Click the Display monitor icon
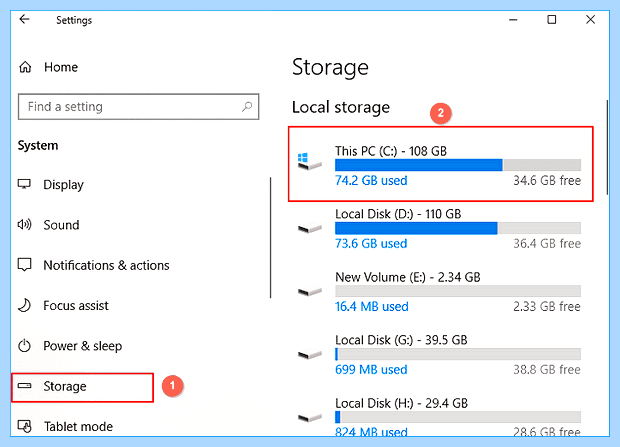Viewport: 620px width, 447px height. click(25, 184)
